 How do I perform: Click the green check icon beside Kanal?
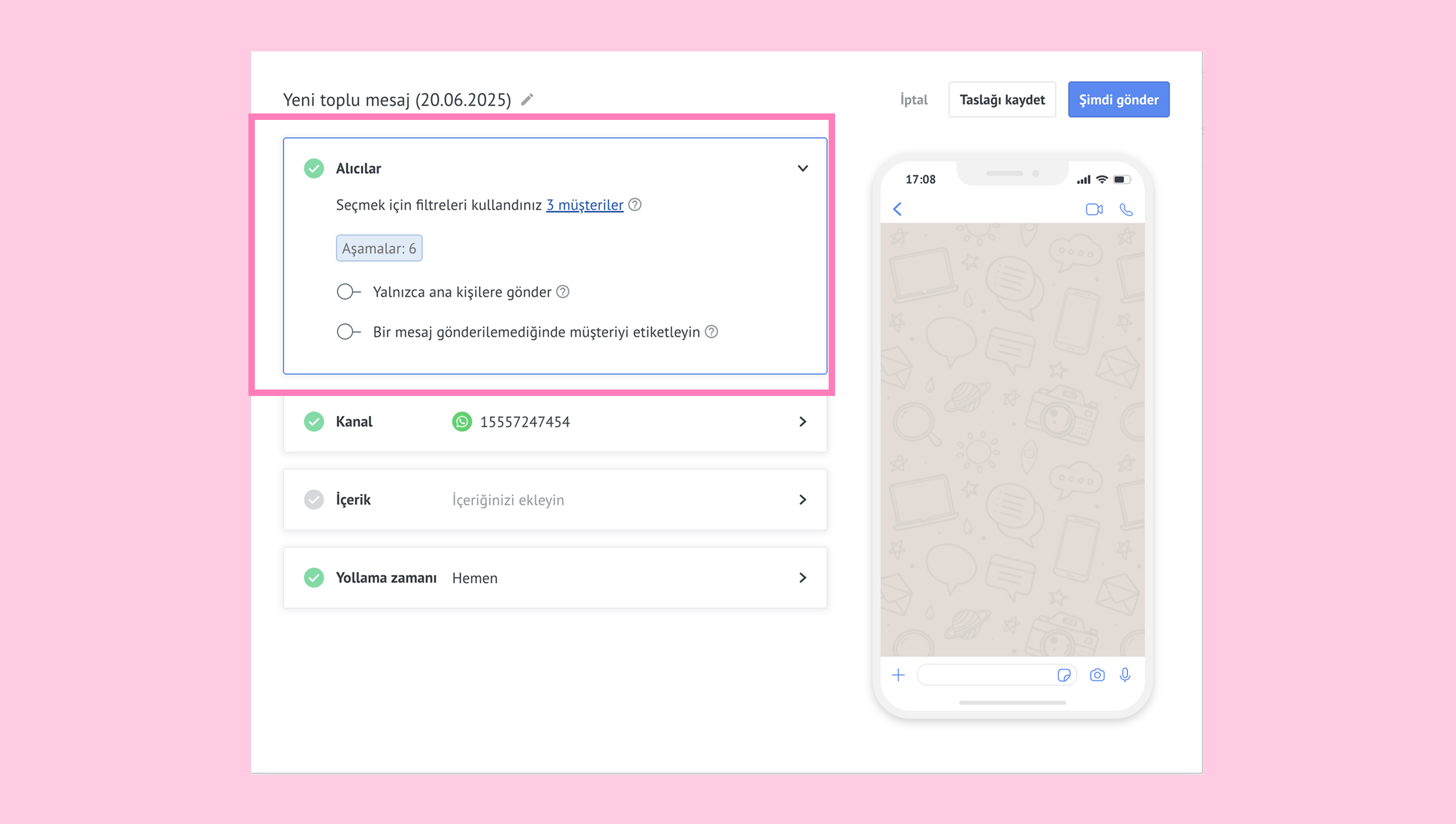(314, 422)
